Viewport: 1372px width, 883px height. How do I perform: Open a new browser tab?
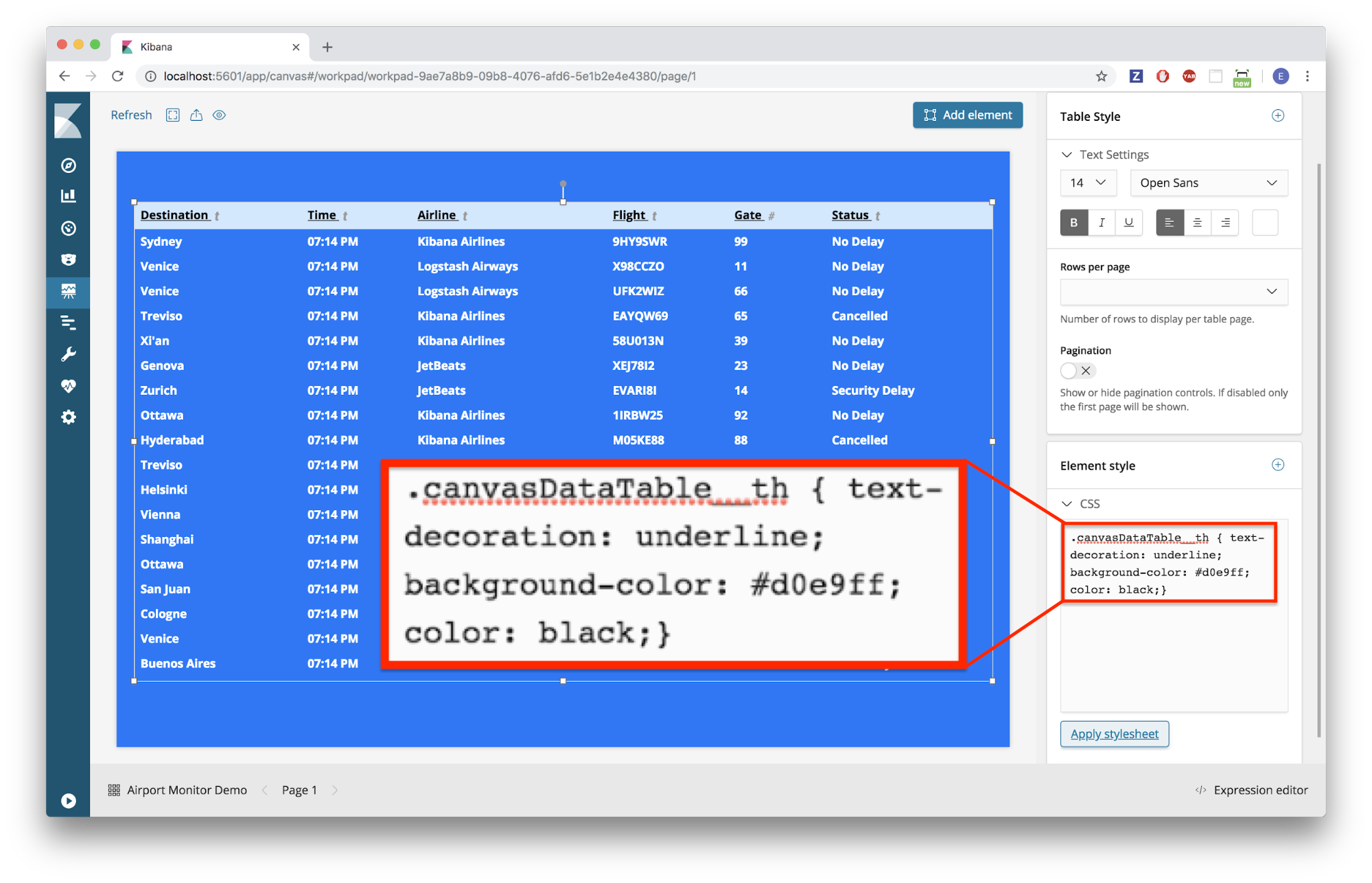tap(327, 47)
